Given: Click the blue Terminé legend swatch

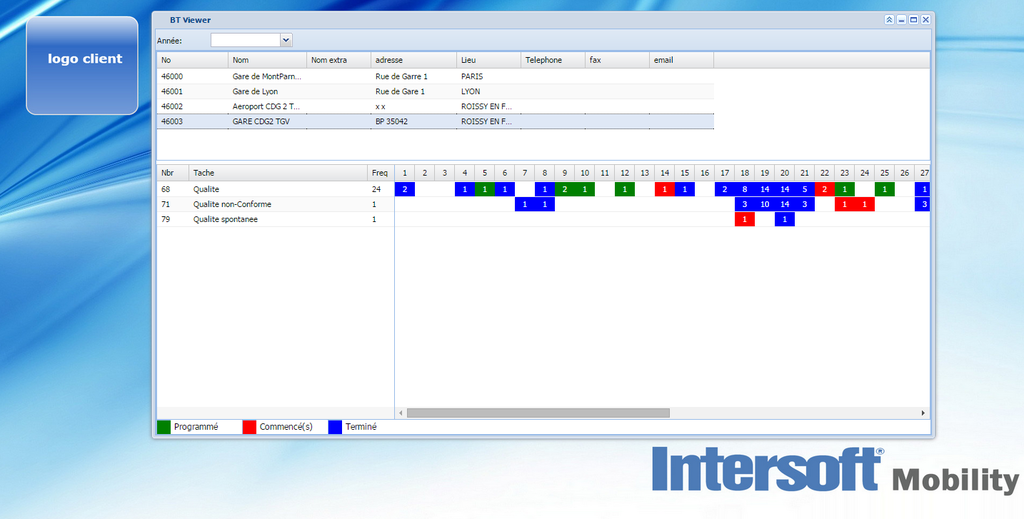Looking at the screenshot, I should coord(335,427).
